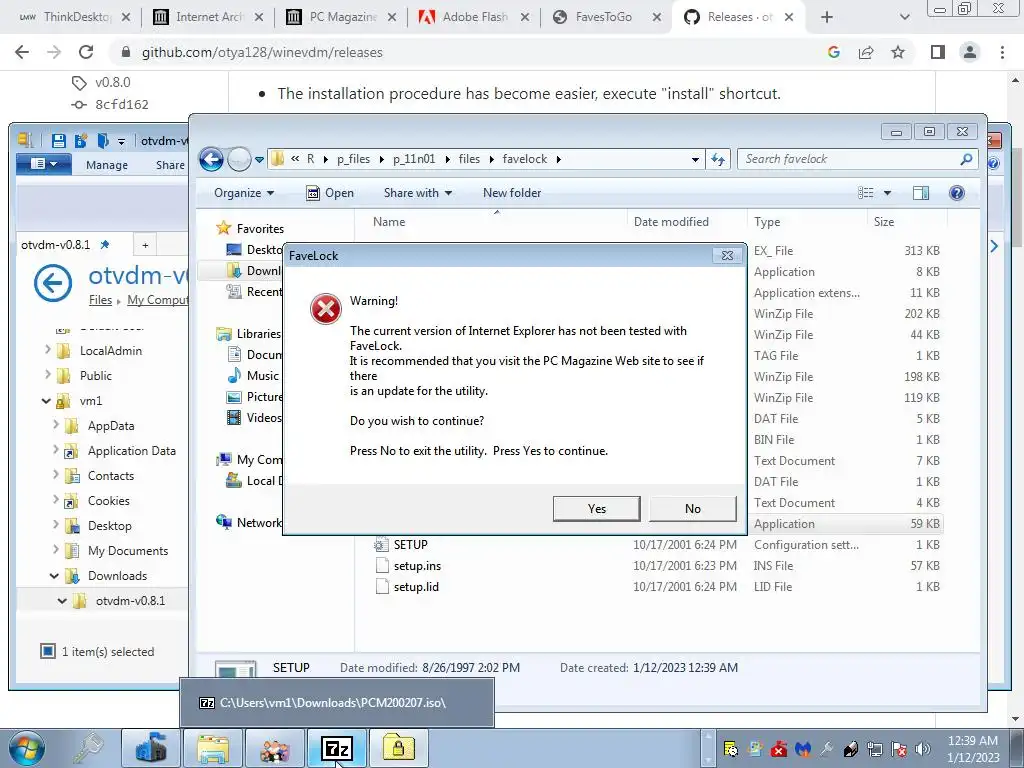Open the Organize menu

coord(244,193)
